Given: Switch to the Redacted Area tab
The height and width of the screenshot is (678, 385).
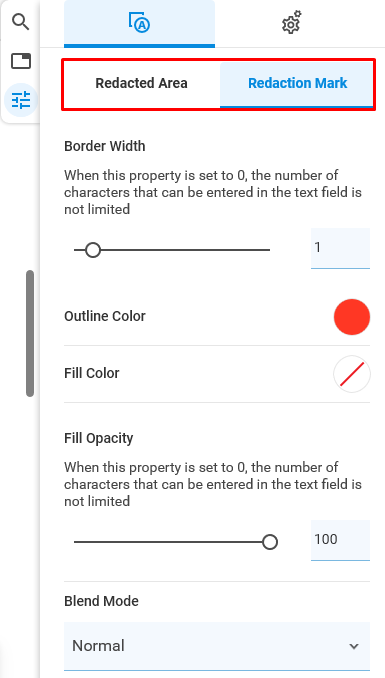Looking at the screenshot, I should coord(141,83).
